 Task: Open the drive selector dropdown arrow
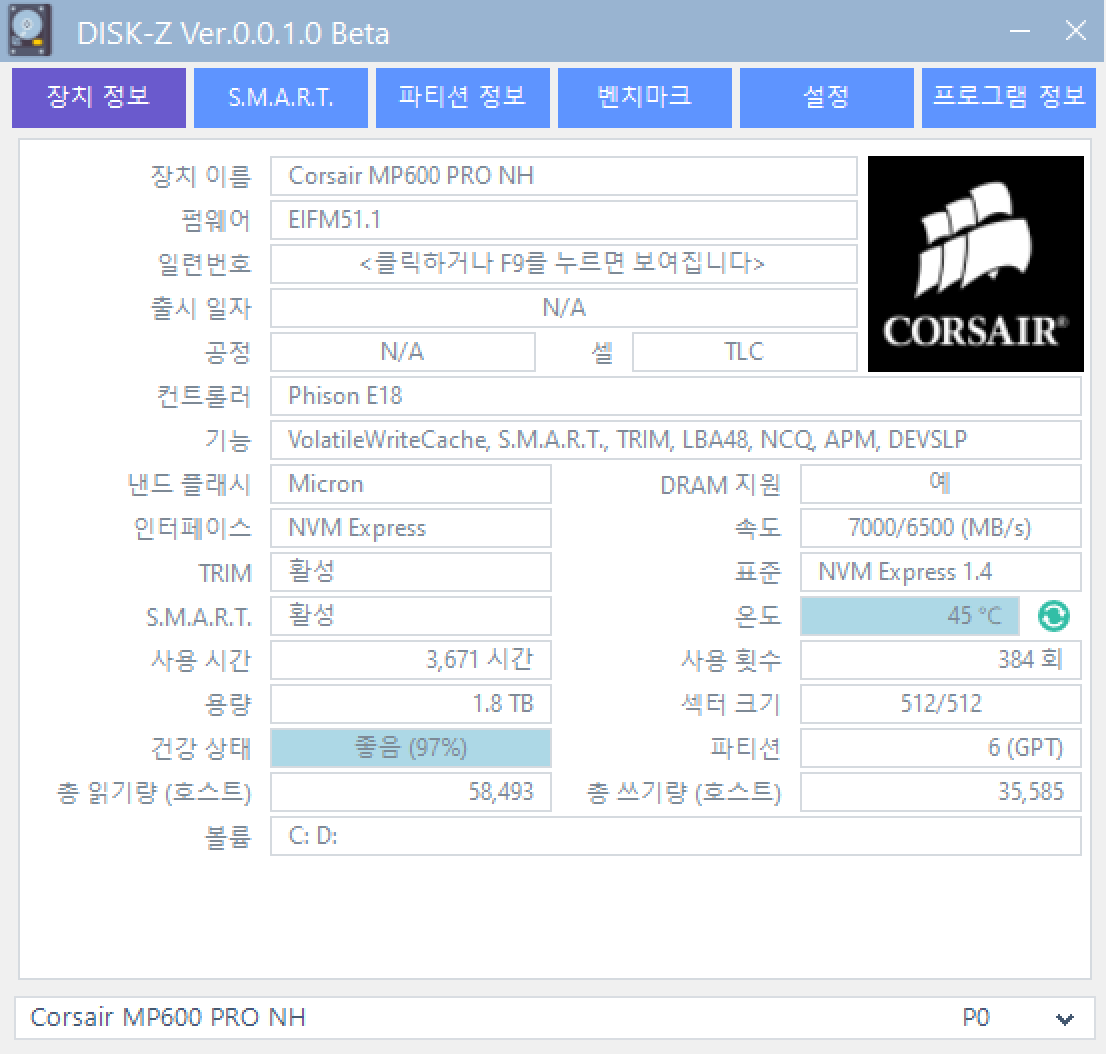click(1064, 1018)
